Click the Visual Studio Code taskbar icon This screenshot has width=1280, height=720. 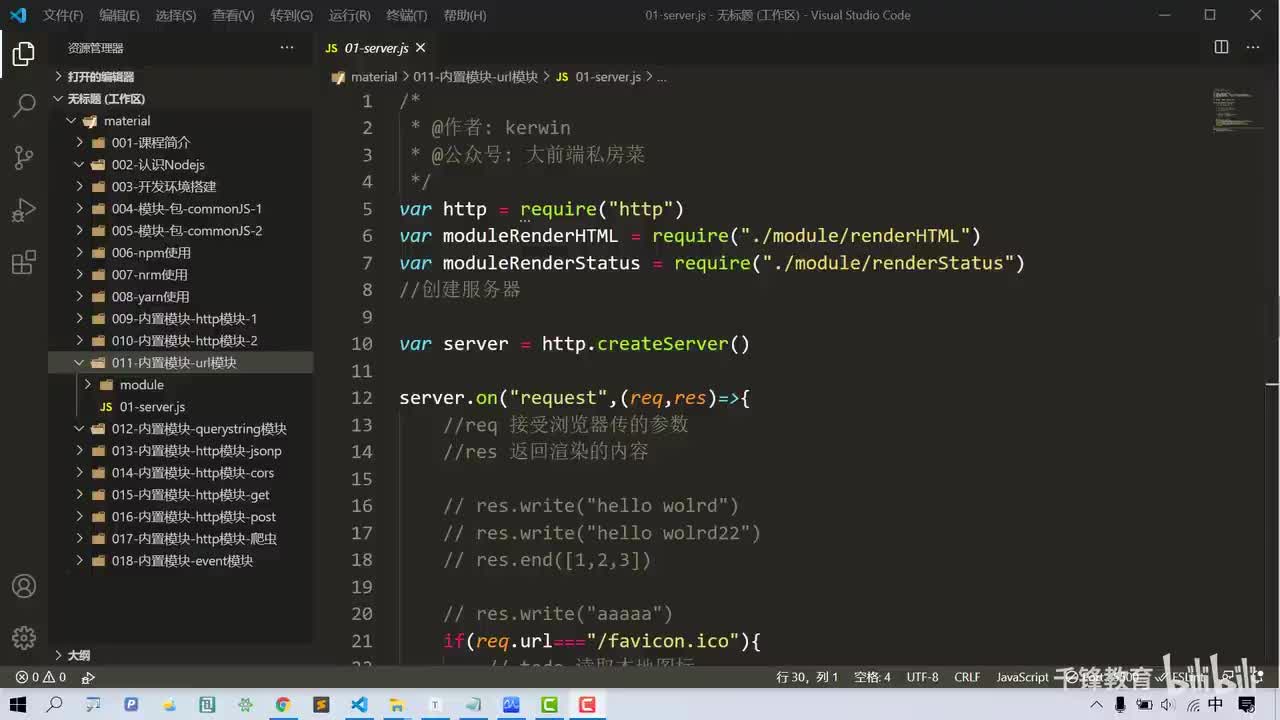[x=359, y=705]
